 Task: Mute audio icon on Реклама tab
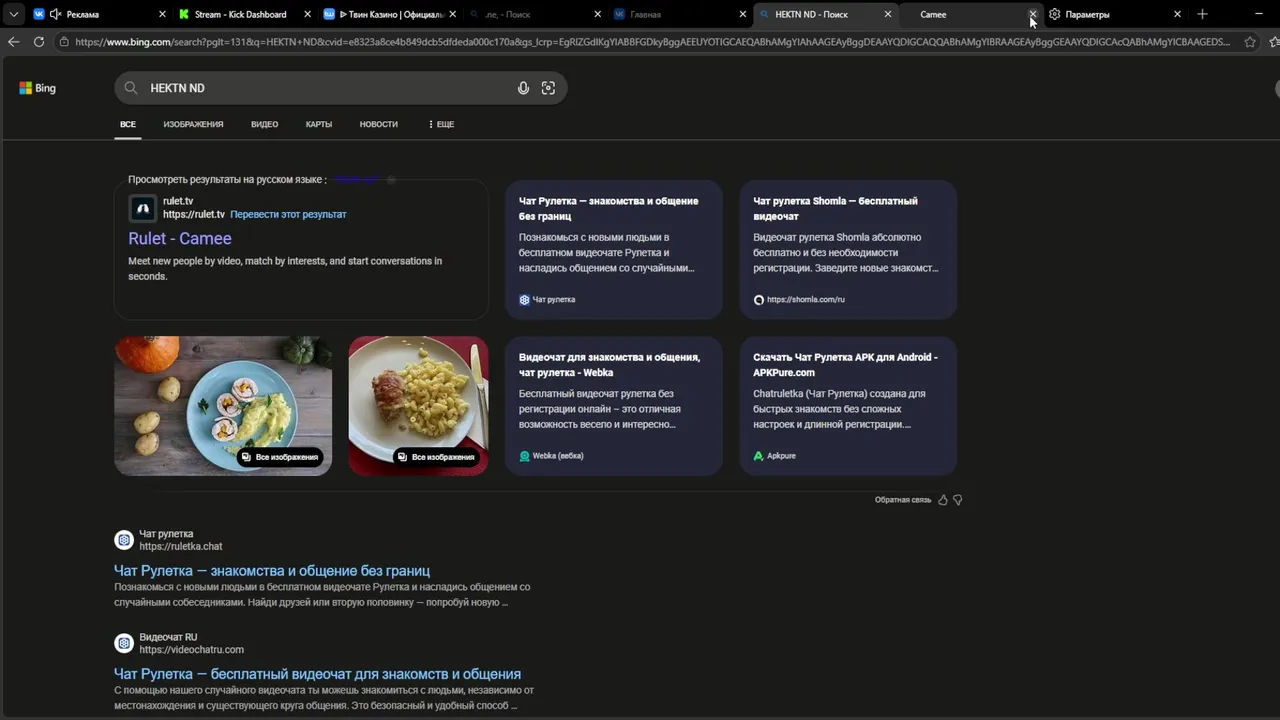55,14
